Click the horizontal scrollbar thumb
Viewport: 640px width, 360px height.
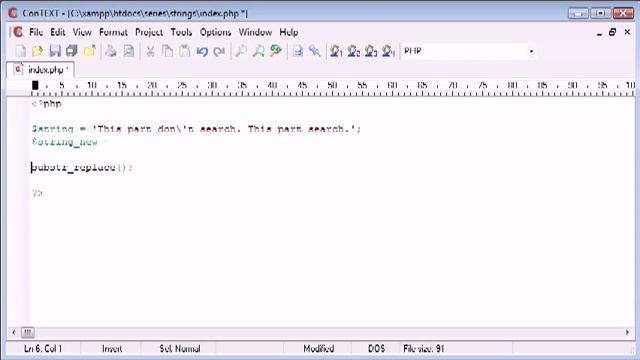(x=28, y=332)
